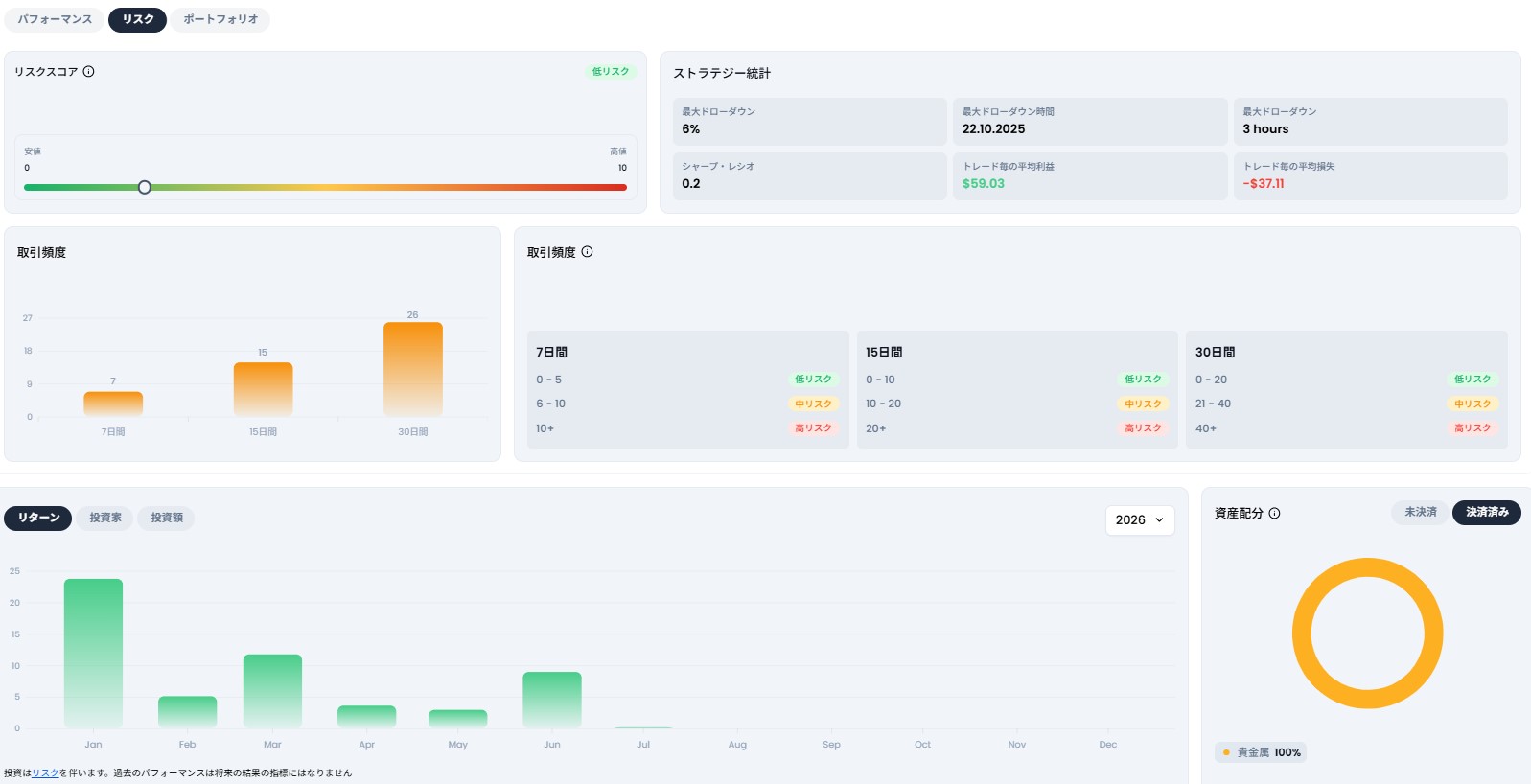Click the 10 - 20 range row
Viewport: 1531px width, 784px height.
pyautogui.click(x=1017, y=404)
